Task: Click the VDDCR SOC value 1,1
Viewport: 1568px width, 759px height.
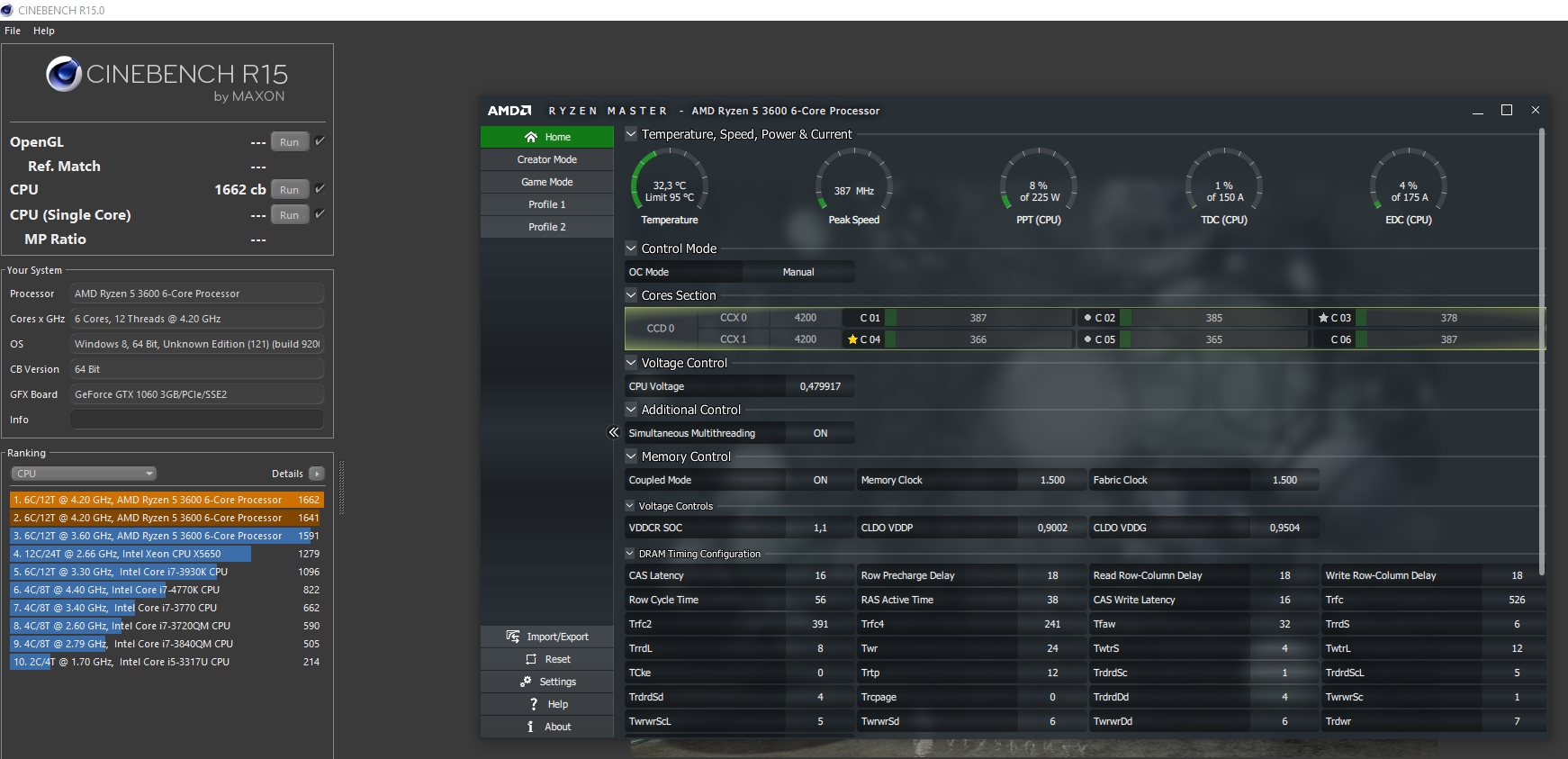Action: pyautogui.click(x=820, y=528)
